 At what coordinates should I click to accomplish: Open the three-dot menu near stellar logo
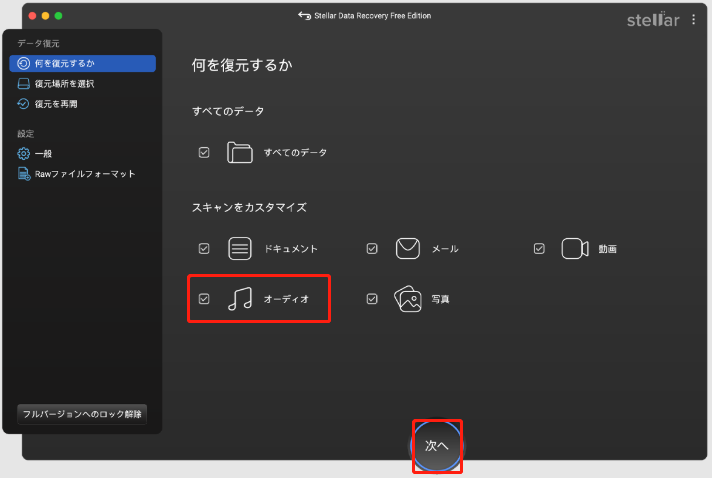pyautogui.click(x=693, y=19)
